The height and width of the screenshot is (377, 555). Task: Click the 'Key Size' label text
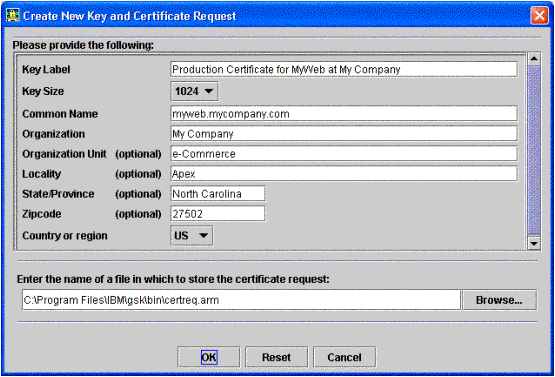(x=43, y=91)
